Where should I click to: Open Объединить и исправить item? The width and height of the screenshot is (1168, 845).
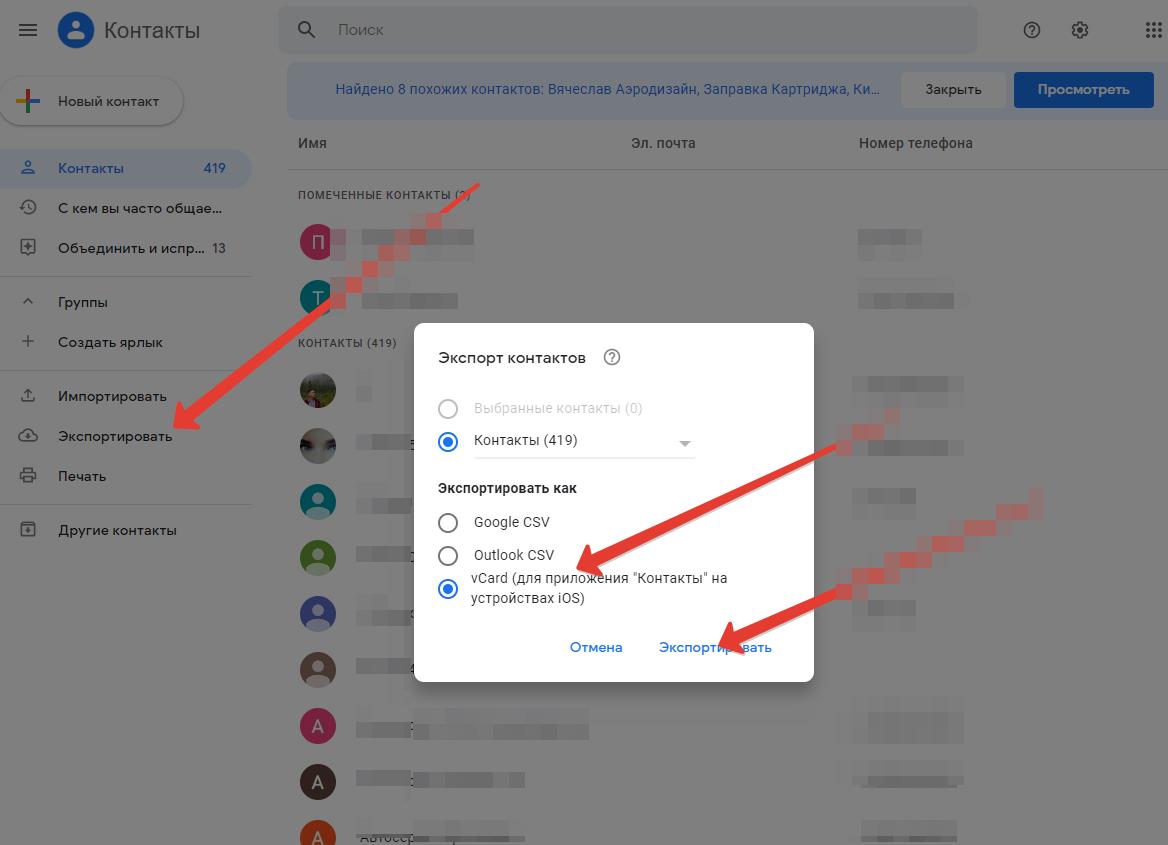pyautogui.click(x=125, y=248)
